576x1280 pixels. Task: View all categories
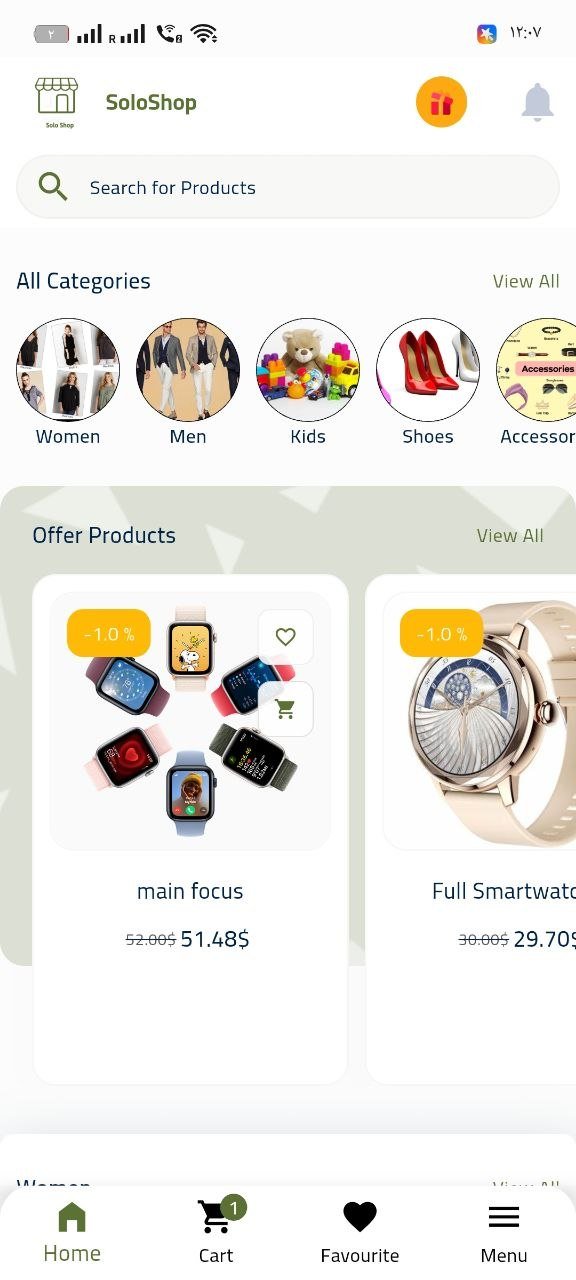click(x=526, y=281)
